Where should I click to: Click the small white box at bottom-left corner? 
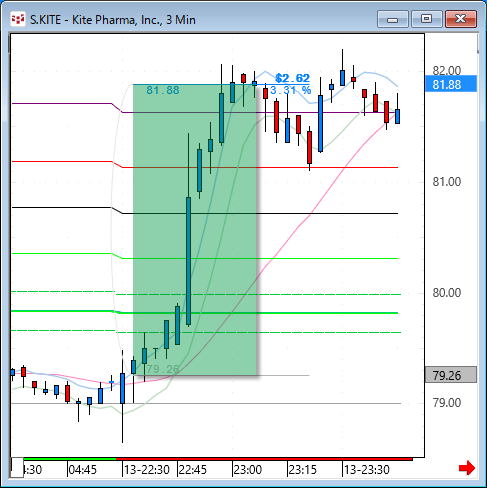17,467
